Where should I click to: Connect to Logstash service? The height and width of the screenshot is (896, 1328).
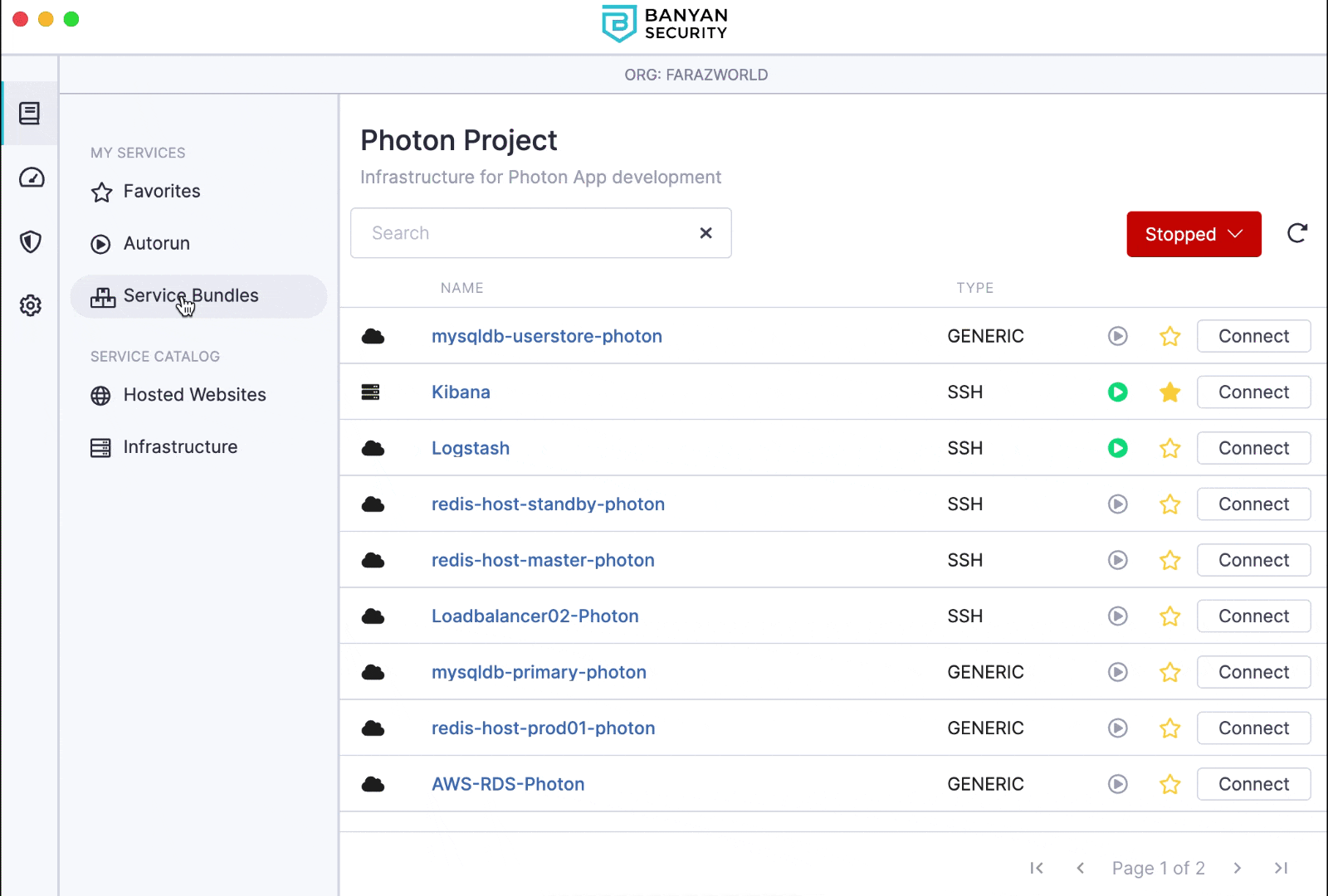[1253, 448]
